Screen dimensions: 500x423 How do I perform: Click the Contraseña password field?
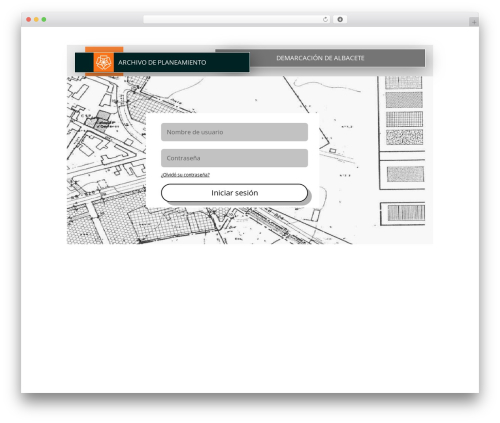click(x=234, y=158)
